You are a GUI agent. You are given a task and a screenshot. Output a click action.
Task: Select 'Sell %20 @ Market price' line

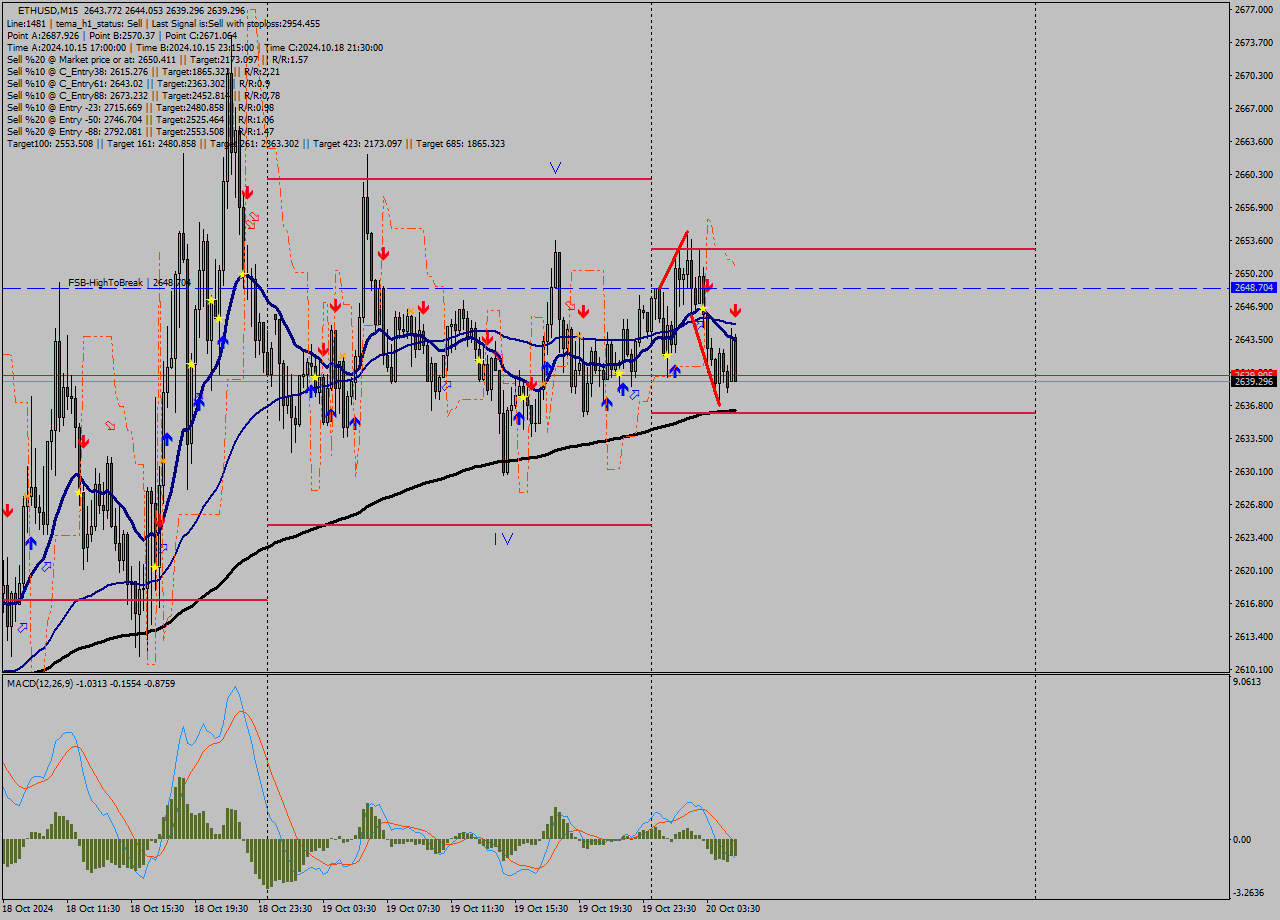157,59
